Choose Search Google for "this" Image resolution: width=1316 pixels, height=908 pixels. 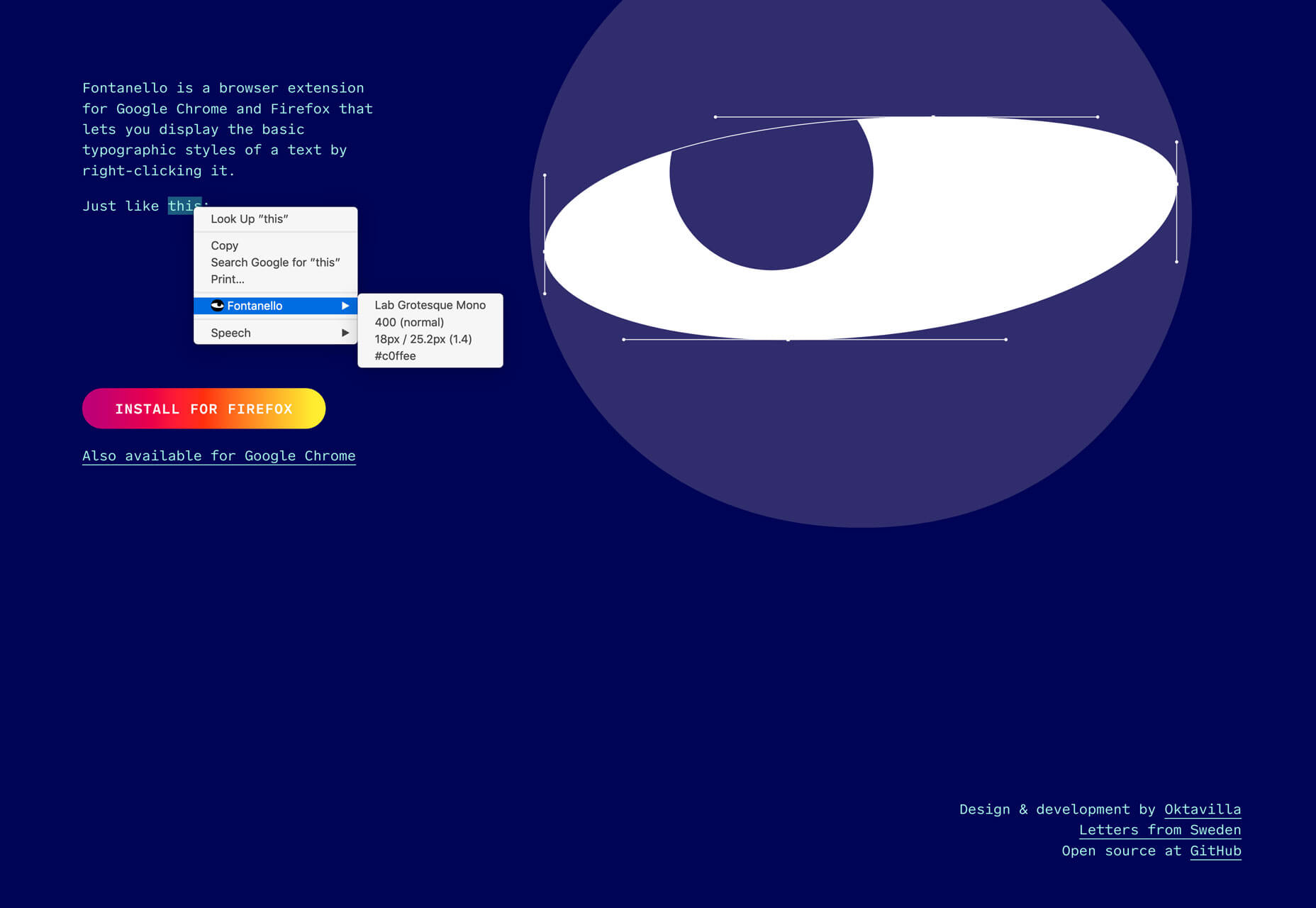(275, 262)
